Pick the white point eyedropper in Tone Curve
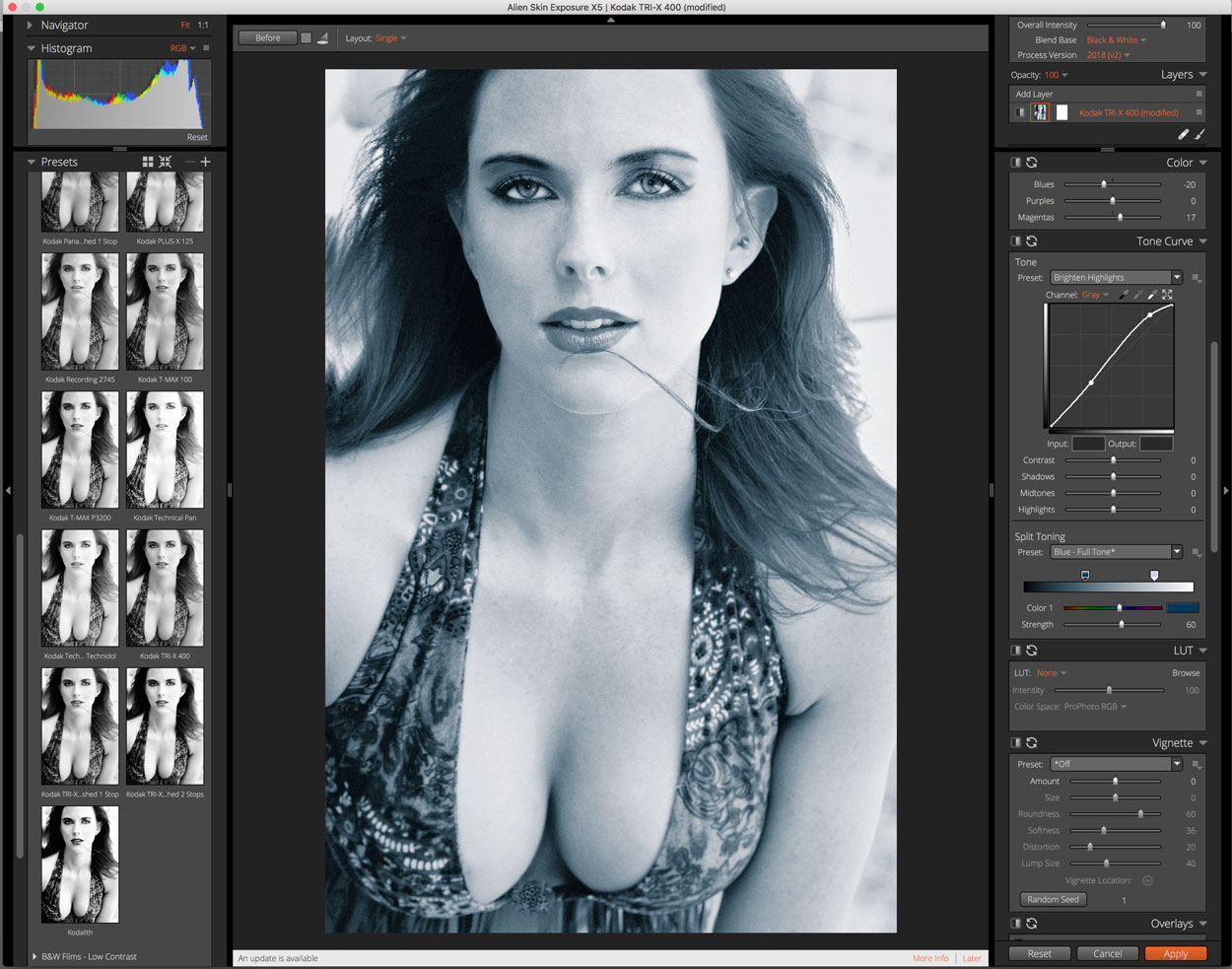Viewport: 1232px width, 969px height. (1152, 295)
